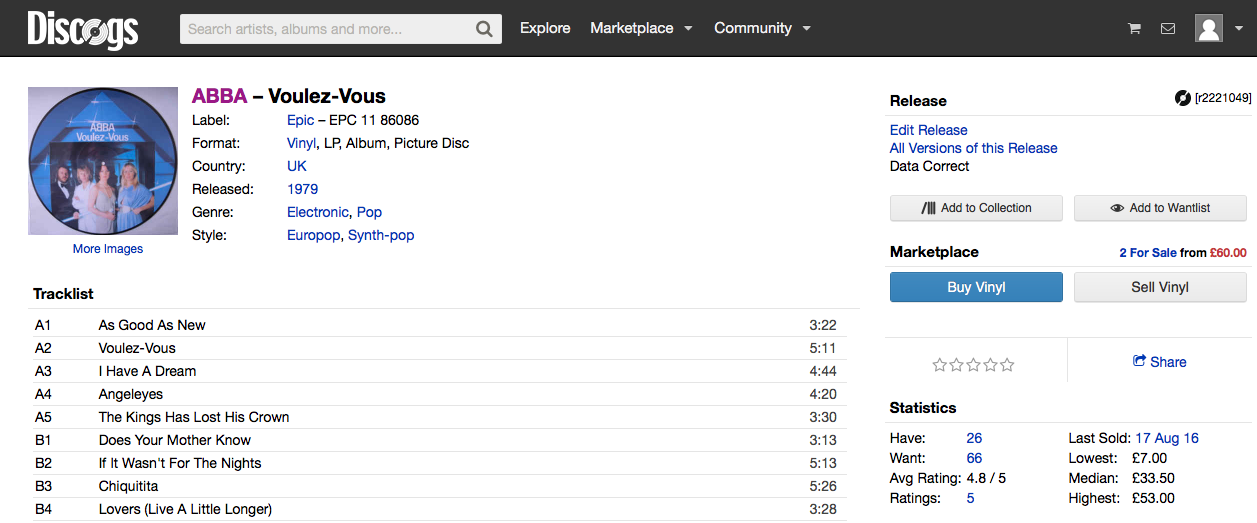The height and width of the screenshot is (523, 1257).
Task: Click the Share link
Action: [x=1159, y=362]
